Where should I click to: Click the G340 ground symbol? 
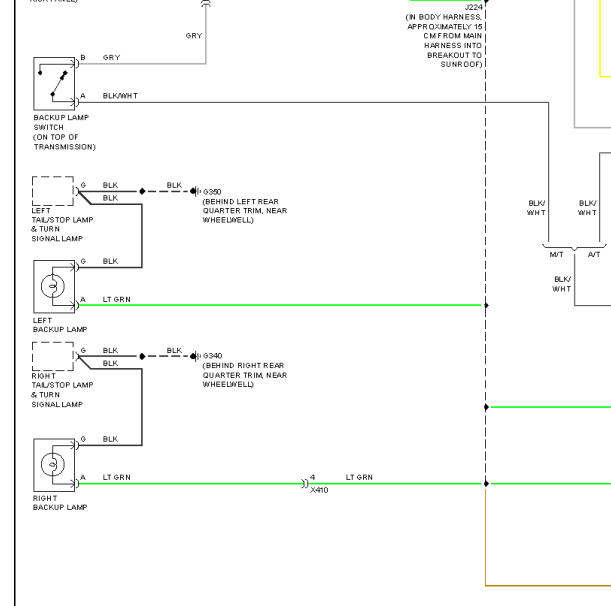(196, 356)
